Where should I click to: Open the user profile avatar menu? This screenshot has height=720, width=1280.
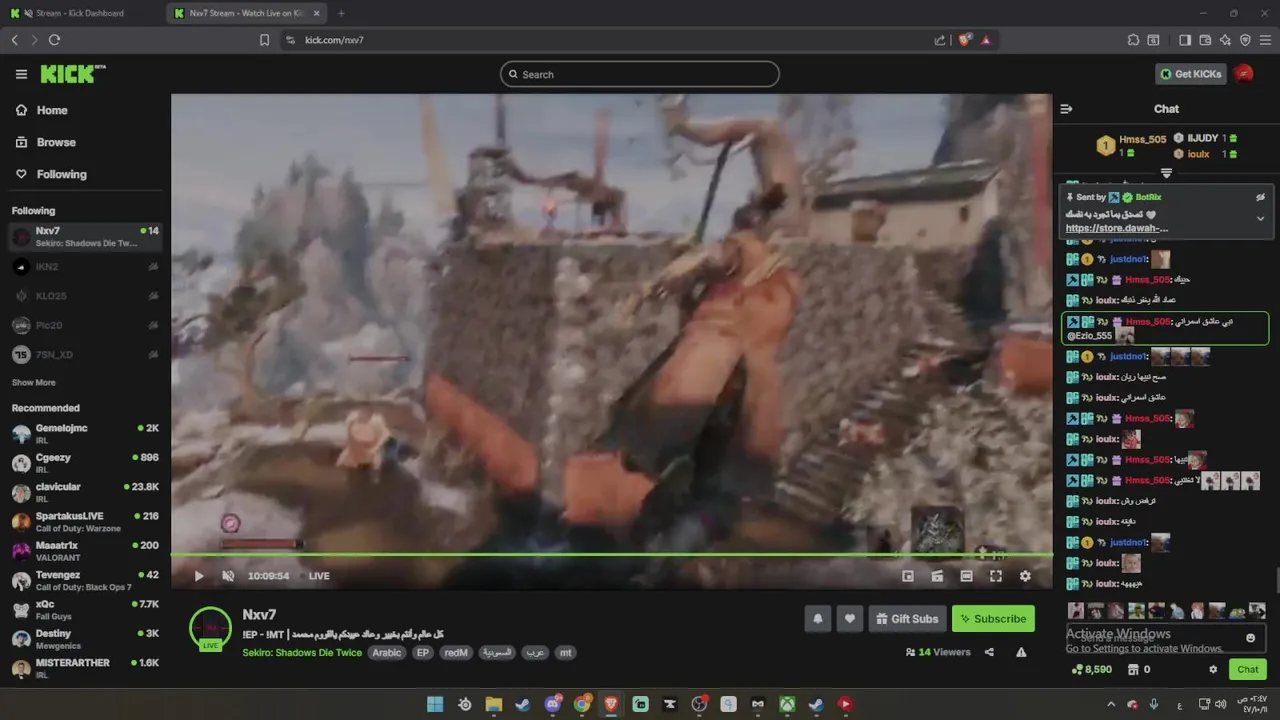[x=1243, y=74]
